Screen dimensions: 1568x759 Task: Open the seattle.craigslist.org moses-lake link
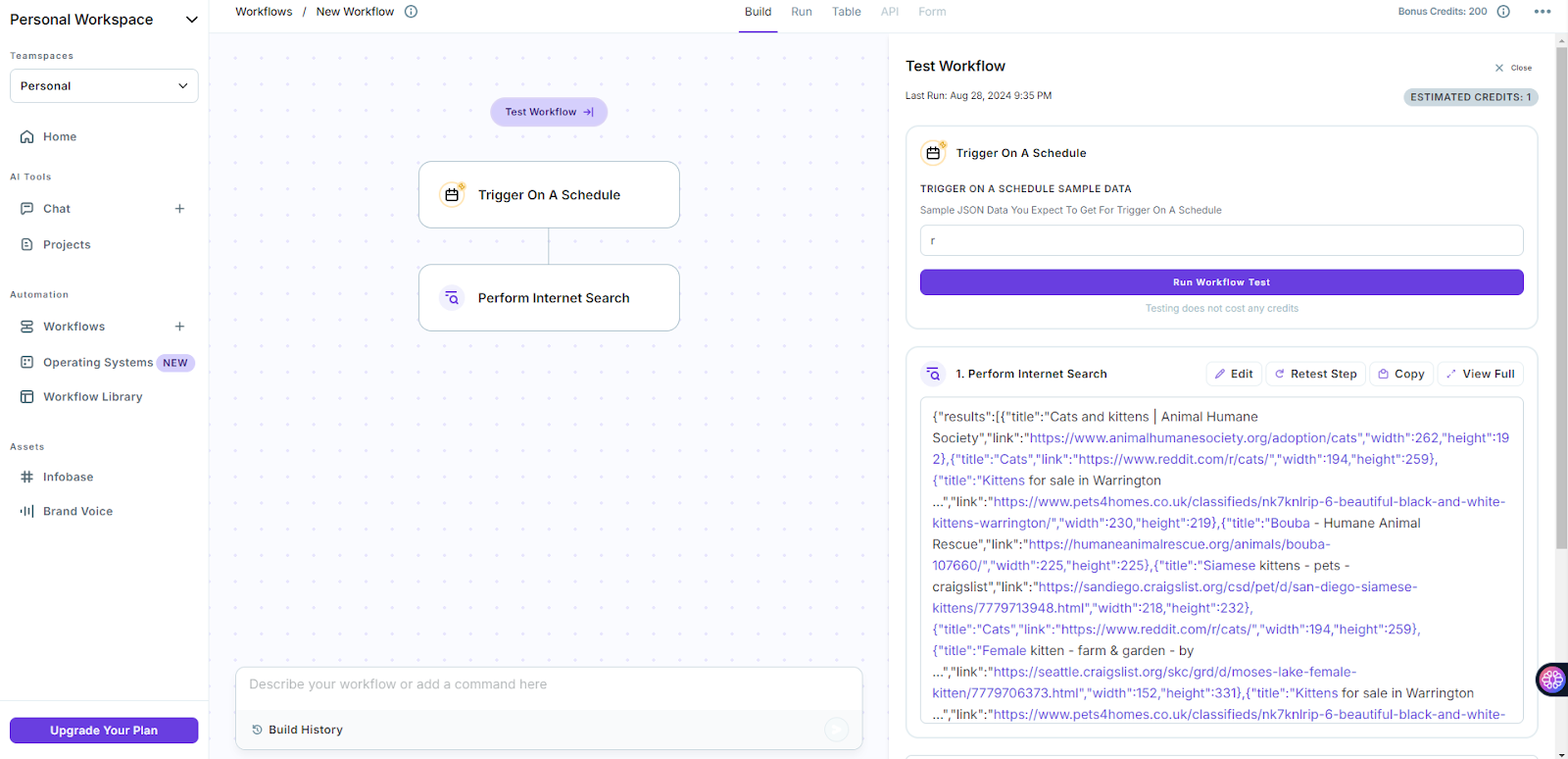pos(1145,683)
